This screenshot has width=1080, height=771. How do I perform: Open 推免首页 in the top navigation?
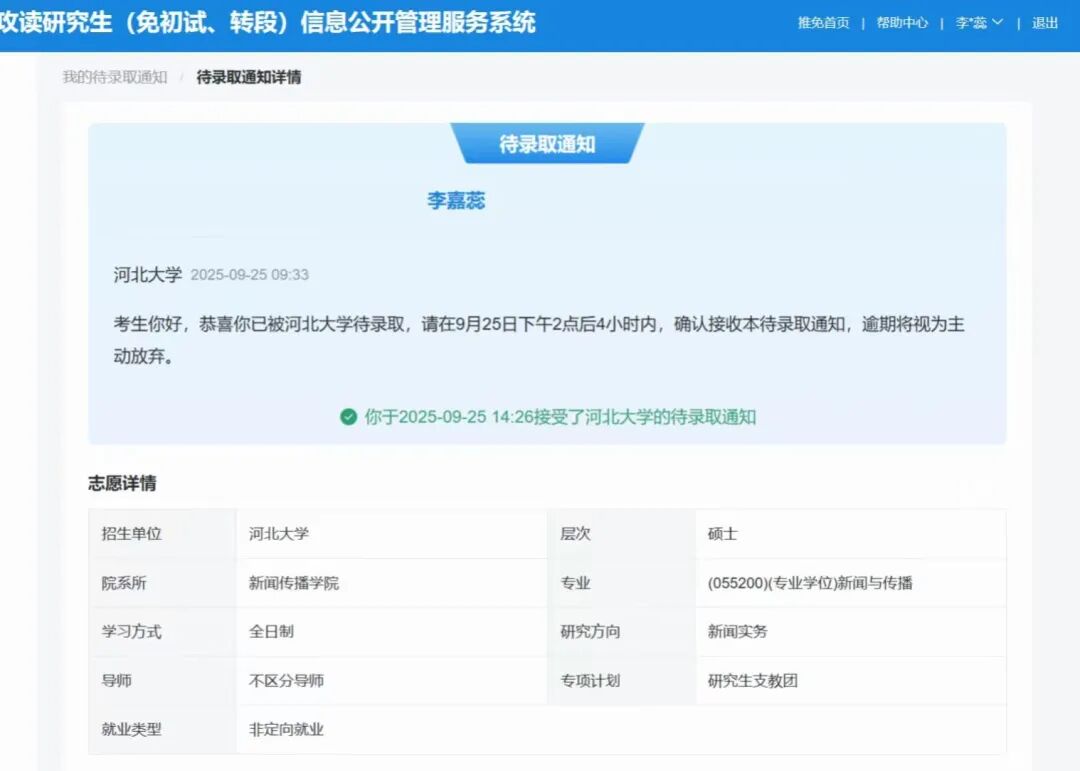(x=823, y=23)
